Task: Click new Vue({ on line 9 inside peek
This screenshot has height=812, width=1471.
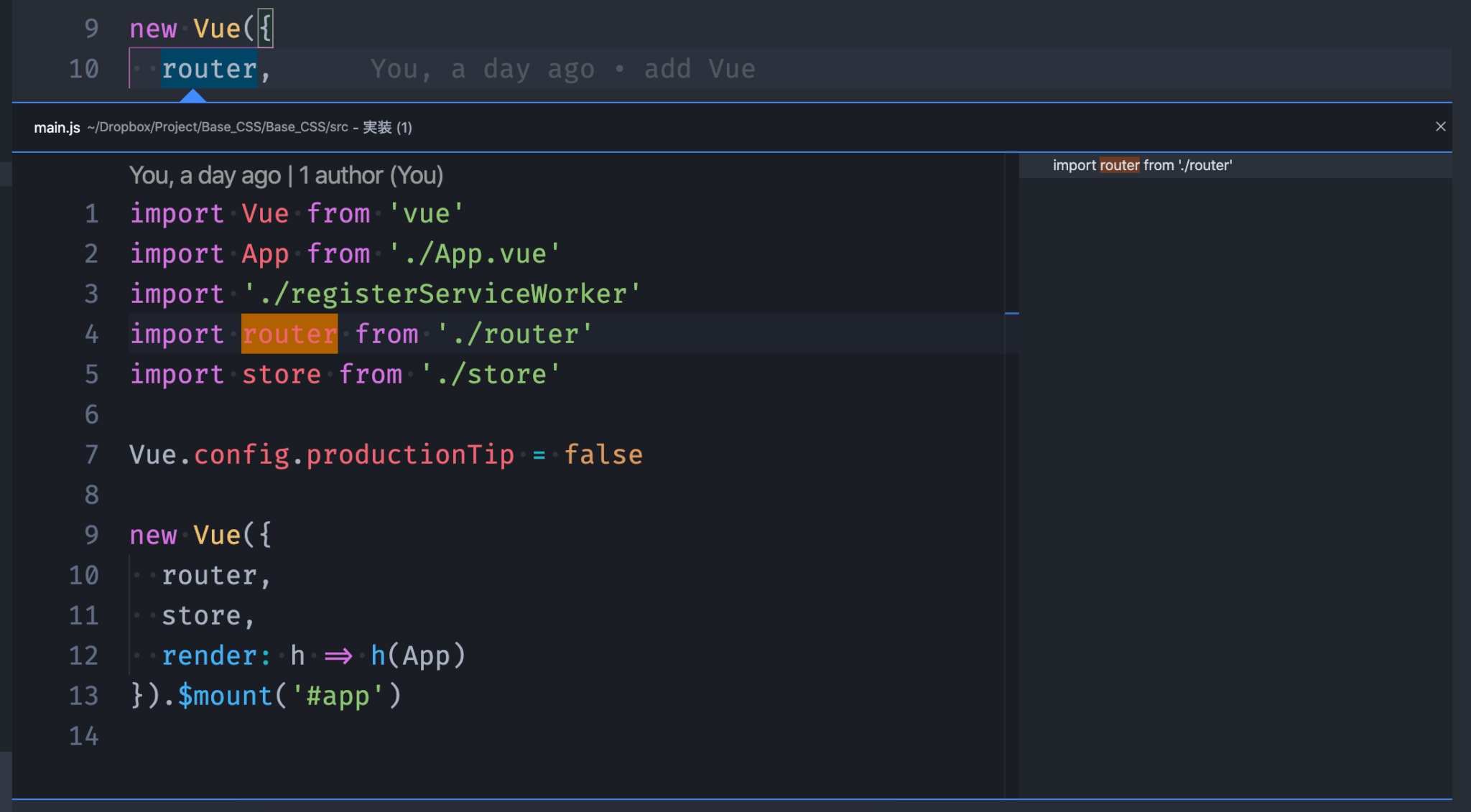Action: point(199,534)
